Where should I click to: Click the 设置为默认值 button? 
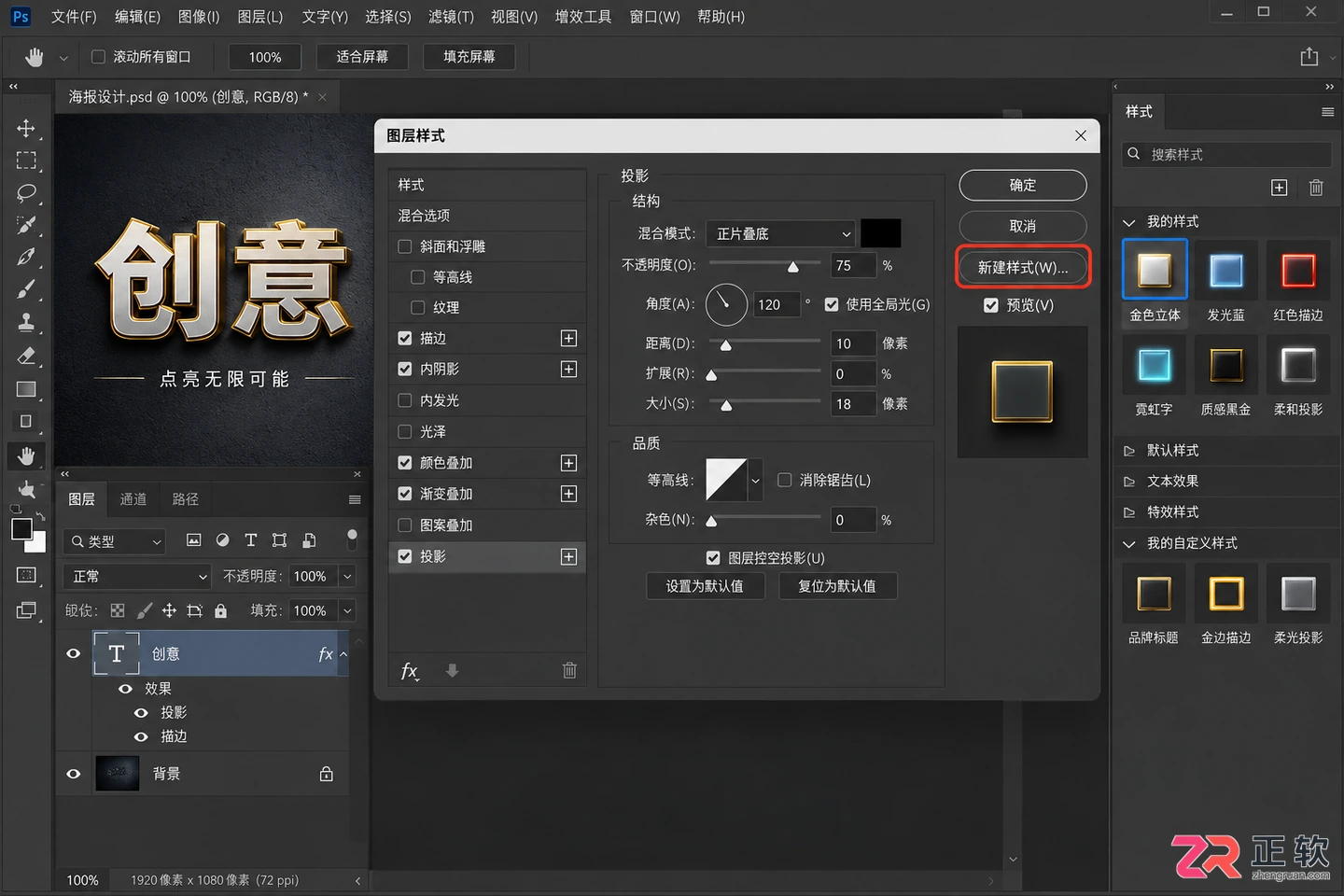pos(705,586)
